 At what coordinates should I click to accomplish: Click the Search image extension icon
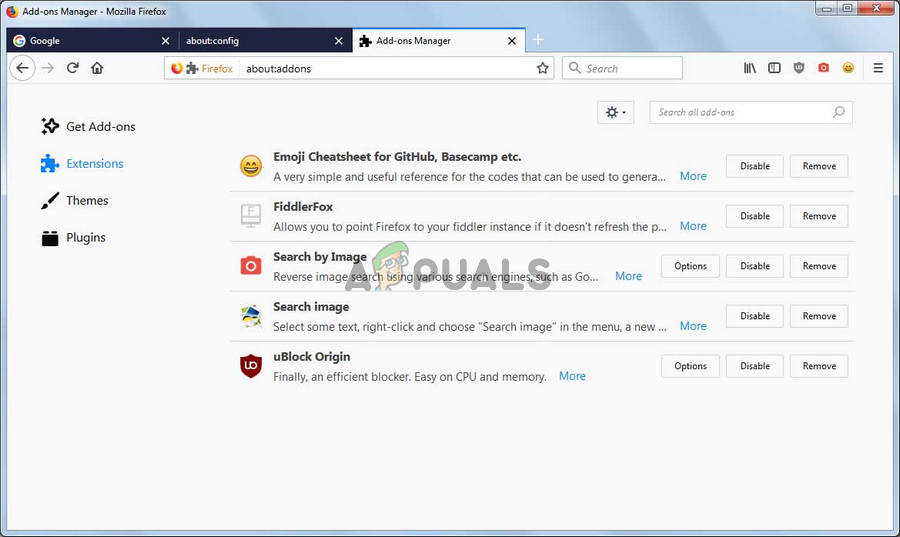tap(251, 316)
